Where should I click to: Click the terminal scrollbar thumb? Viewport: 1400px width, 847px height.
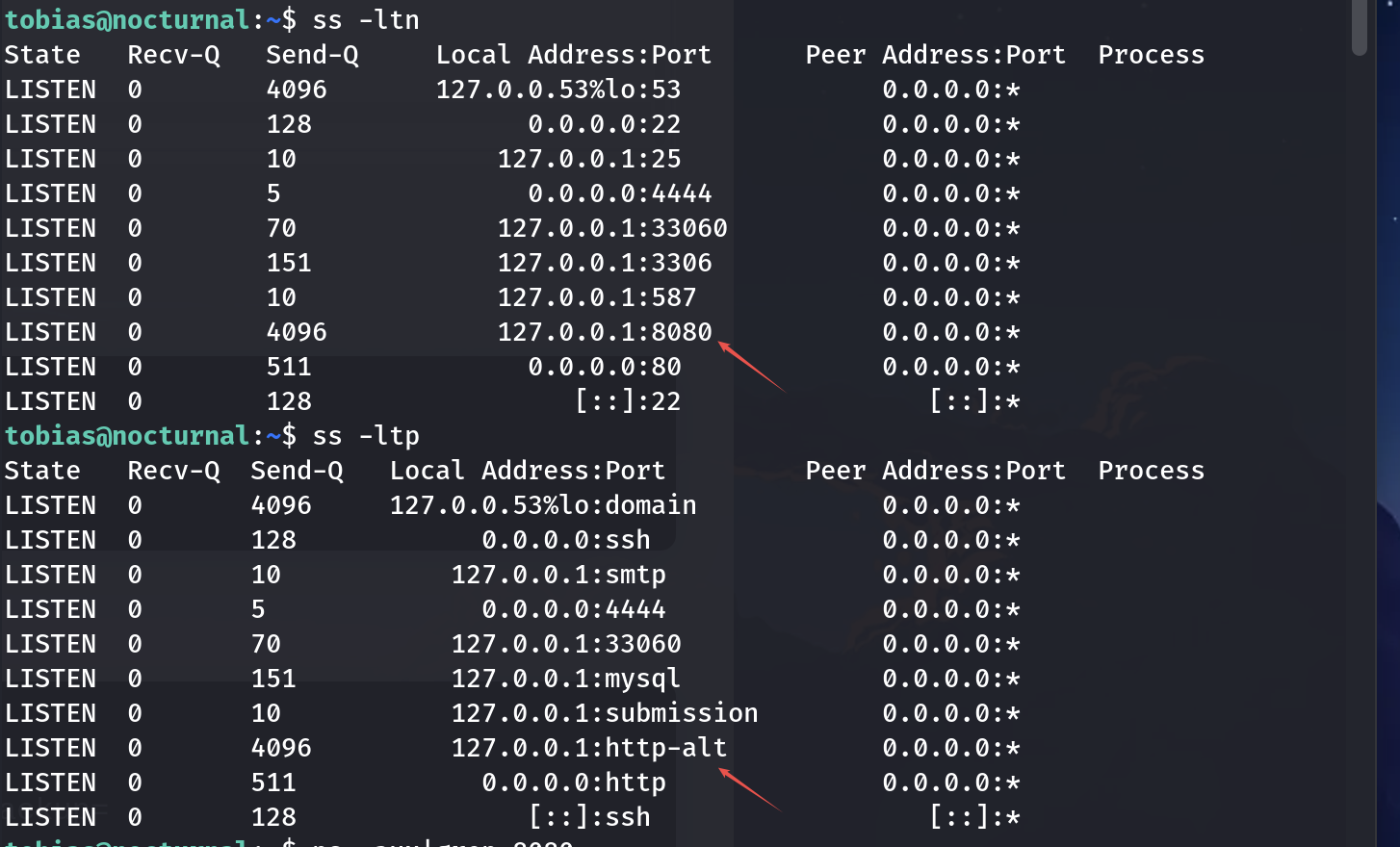1359,27
